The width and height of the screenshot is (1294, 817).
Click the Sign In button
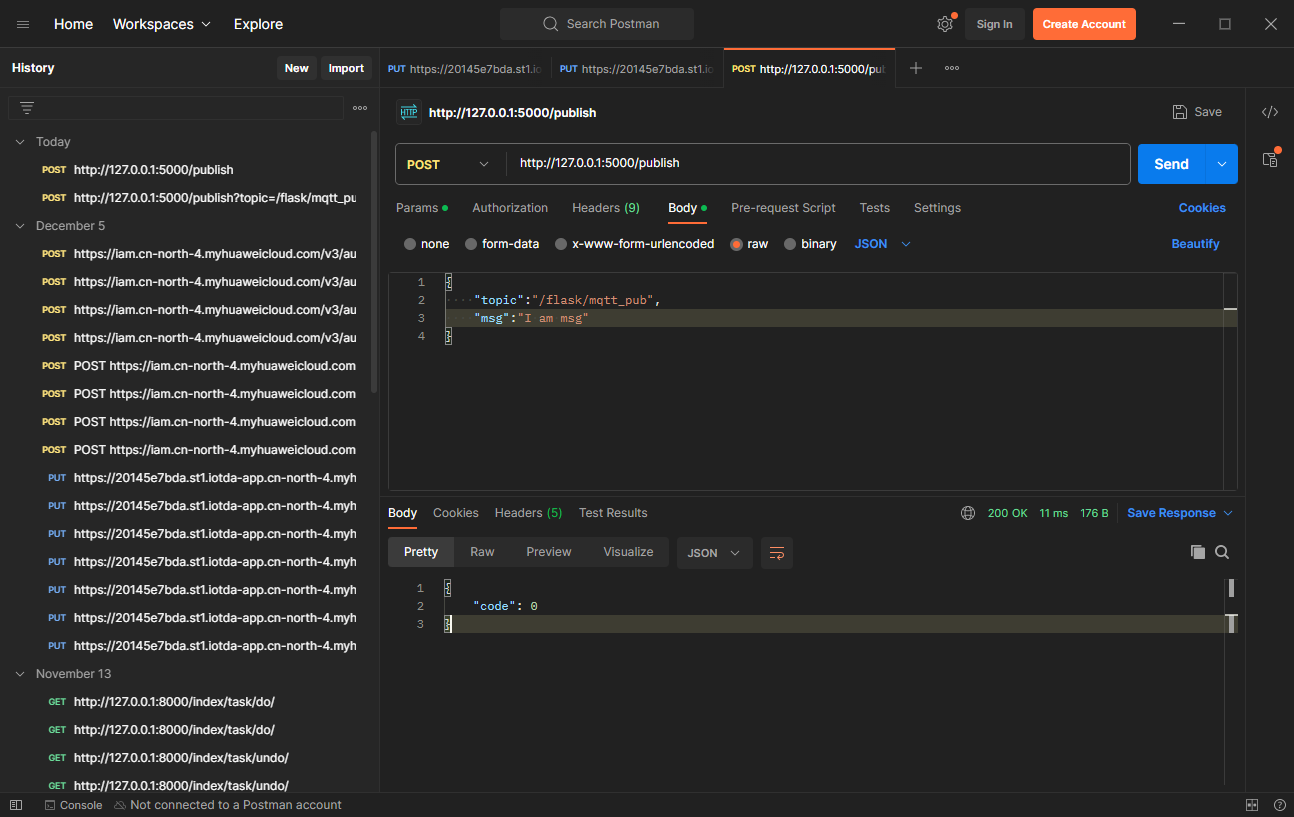tap(994, 24)
